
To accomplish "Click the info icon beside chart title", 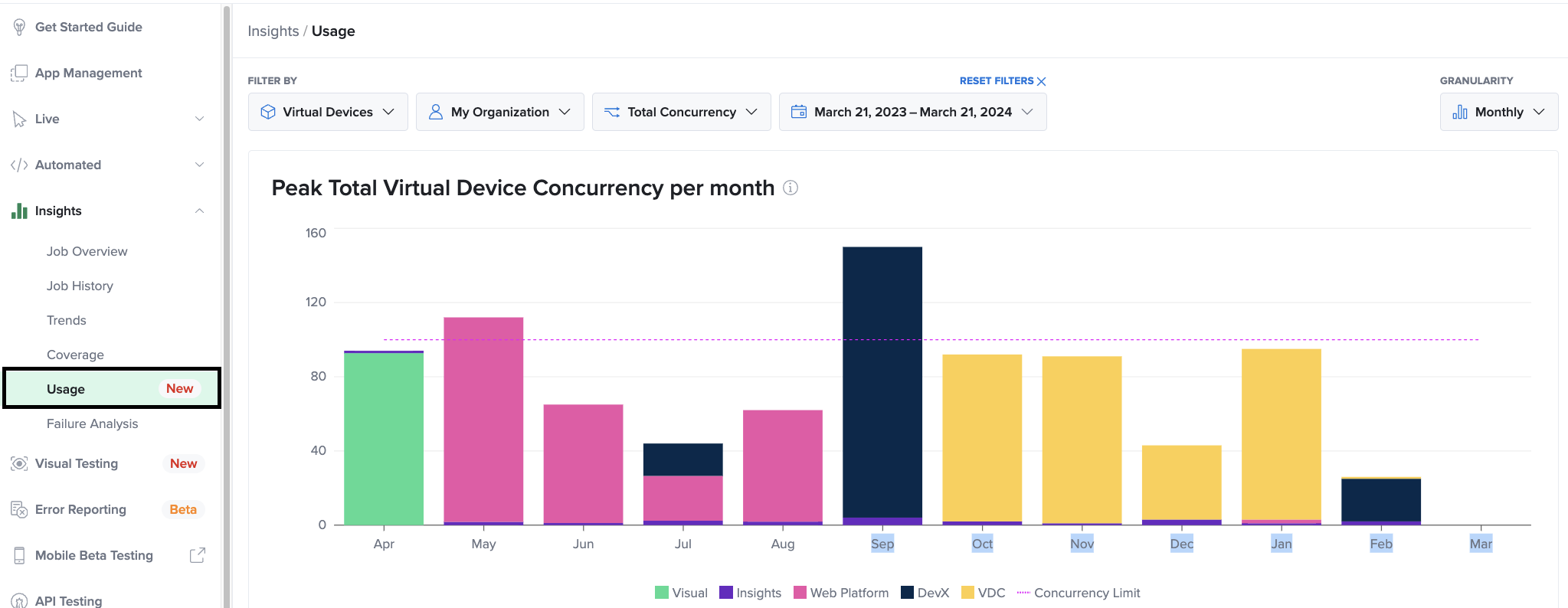I will pyautogui.click(x=791, y=188).
